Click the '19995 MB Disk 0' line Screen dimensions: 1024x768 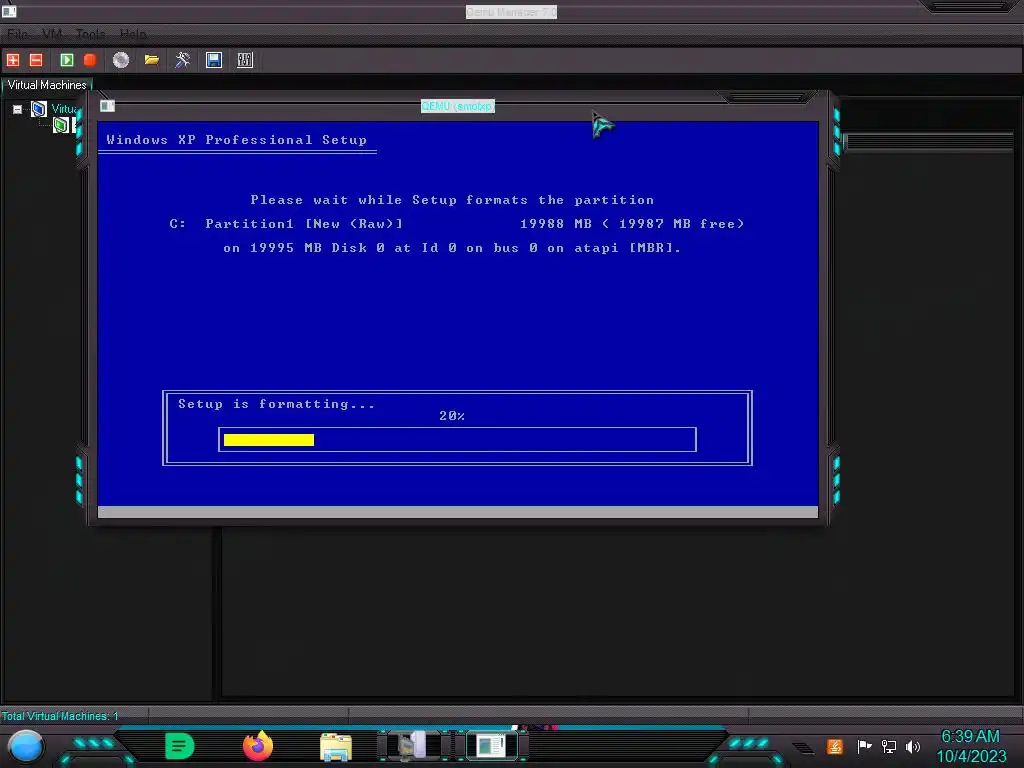pyautogui.click(x=452, y=248)
